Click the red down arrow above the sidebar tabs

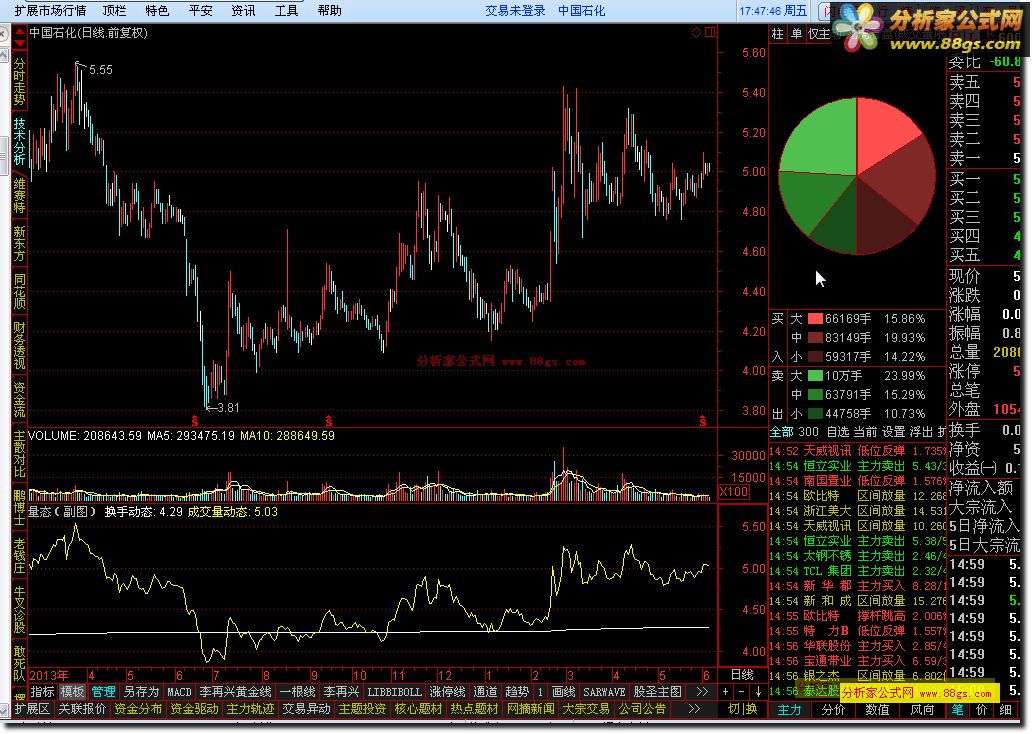[20, 43]
